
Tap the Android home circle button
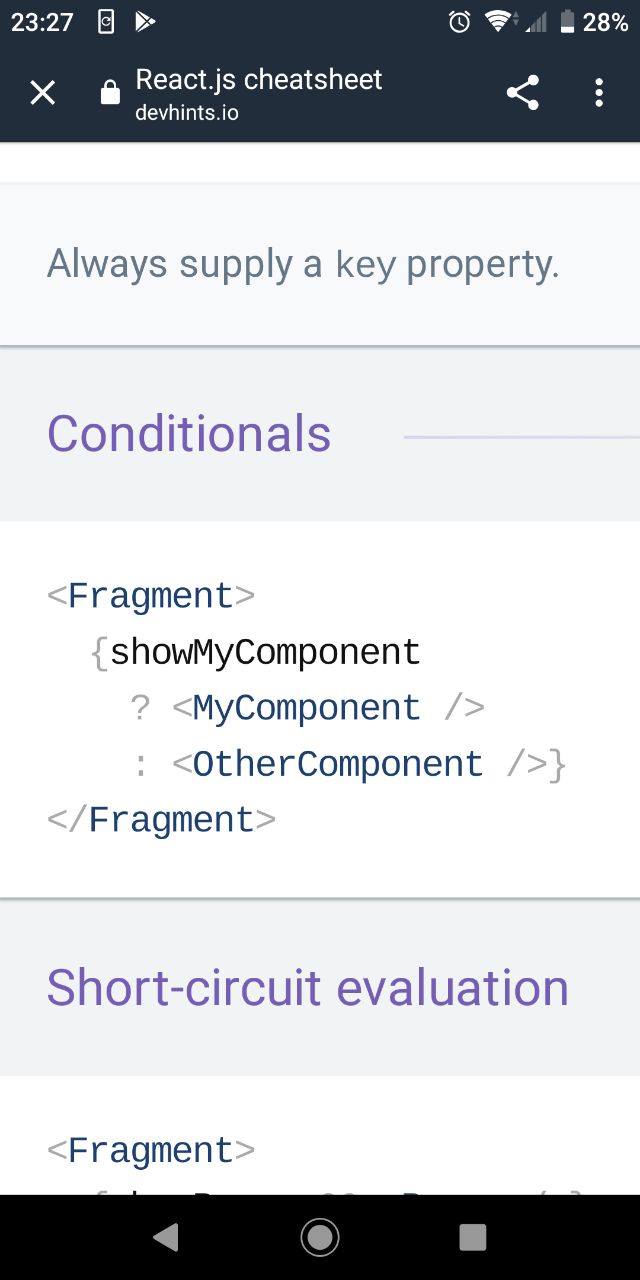320,1237
